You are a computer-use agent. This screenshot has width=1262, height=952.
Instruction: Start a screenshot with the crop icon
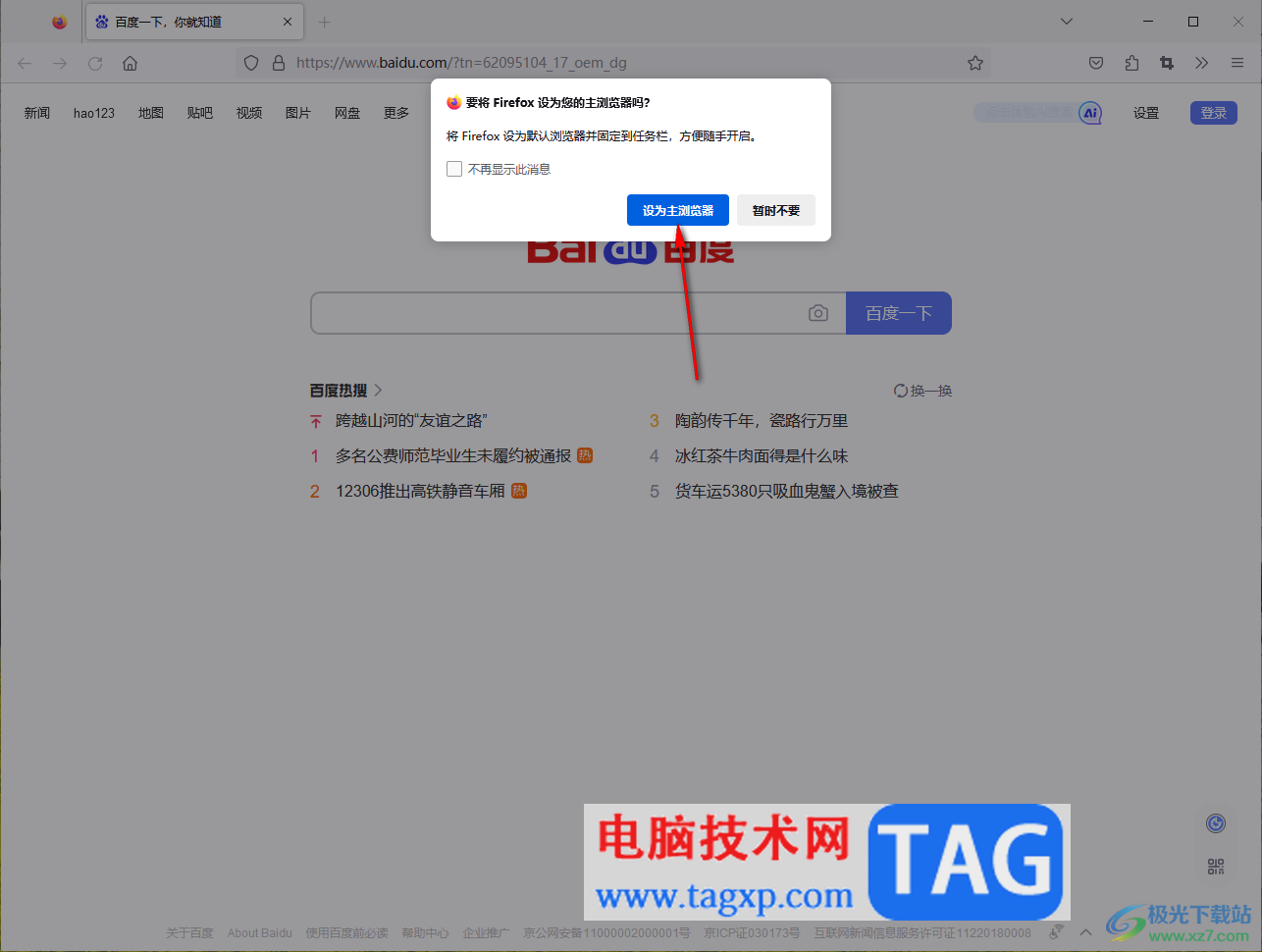tap(1166, 62)
